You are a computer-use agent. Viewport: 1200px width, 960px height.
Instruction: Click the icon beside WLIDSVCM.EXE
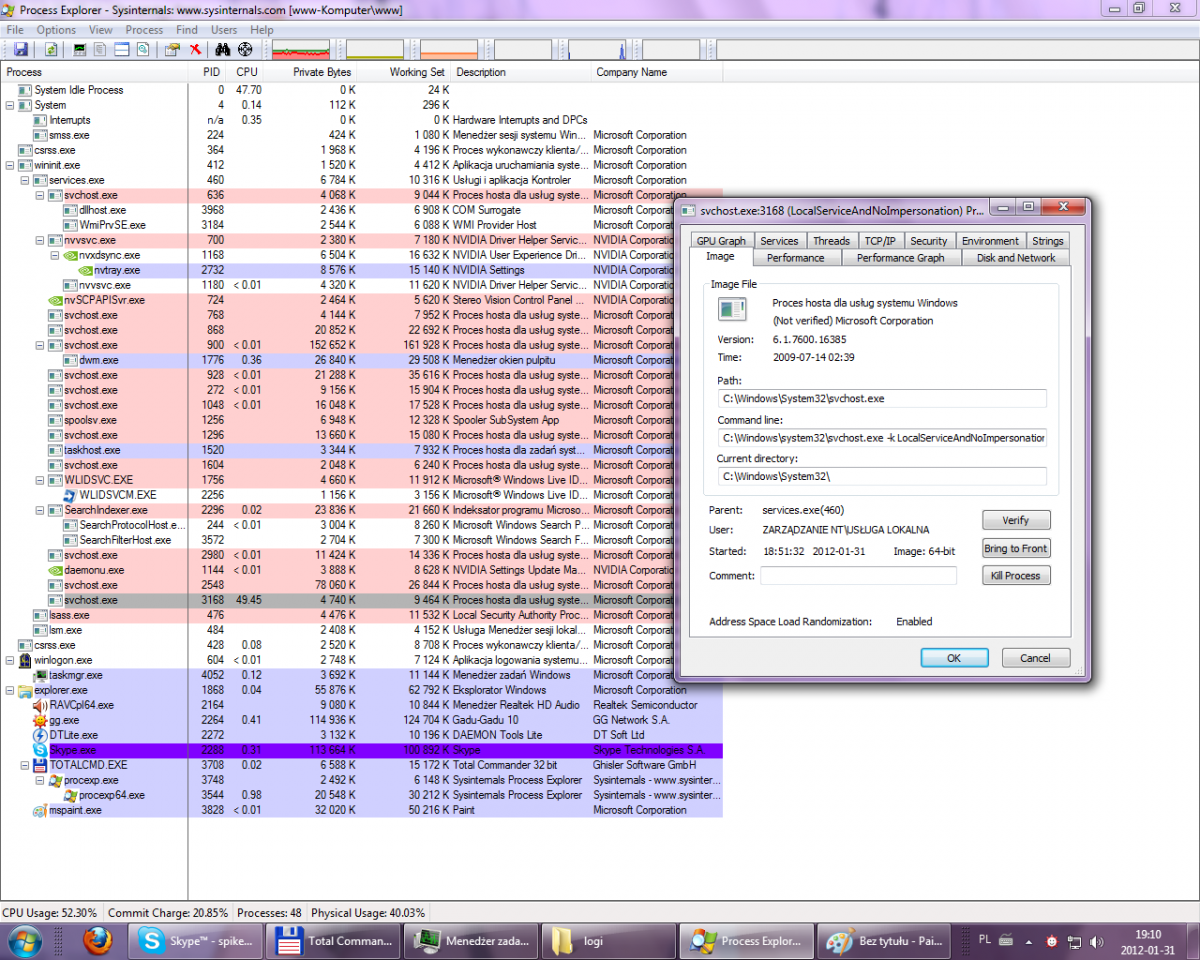(x=70, y=495)
